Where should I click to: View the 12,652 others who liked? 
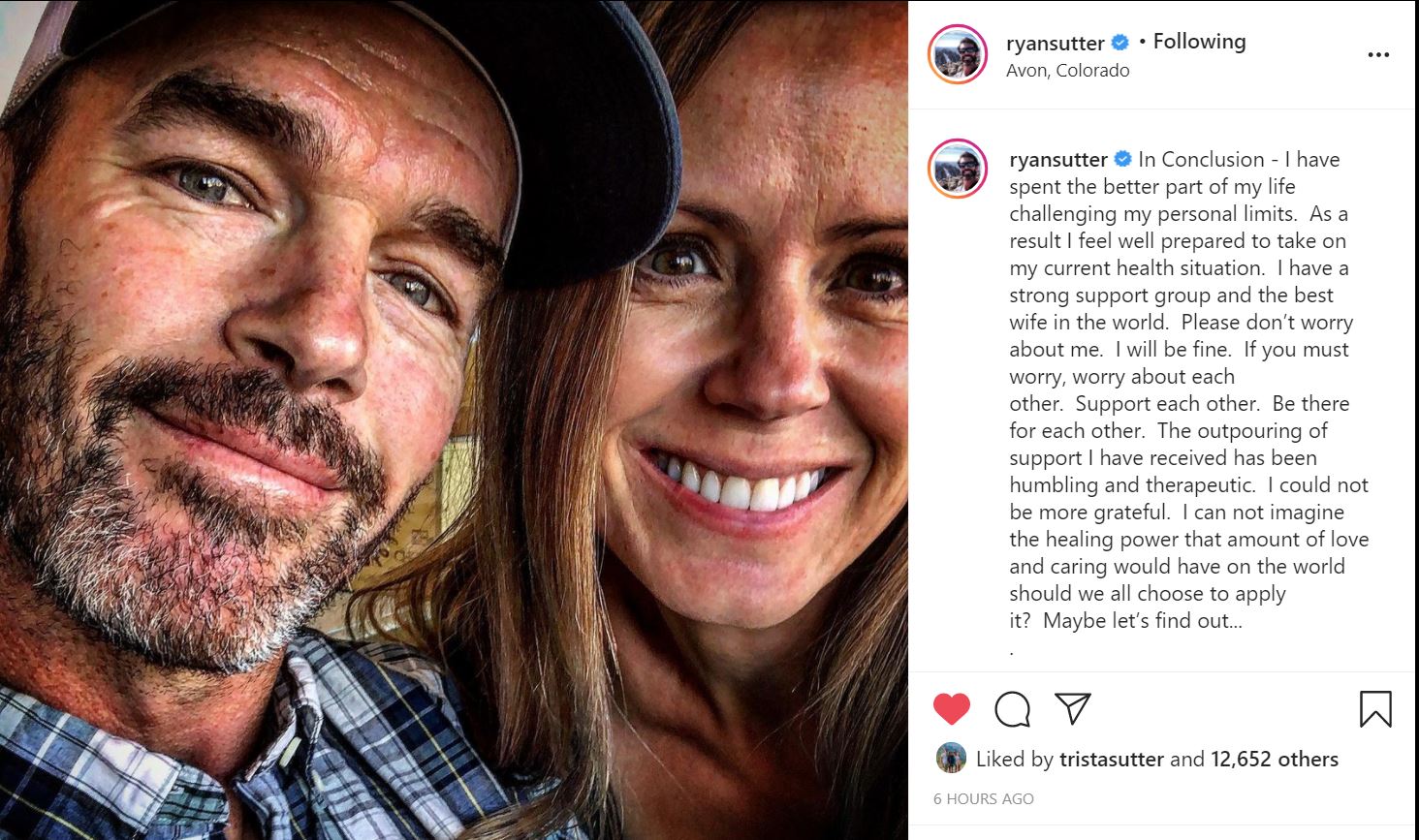pos(1274,760)
